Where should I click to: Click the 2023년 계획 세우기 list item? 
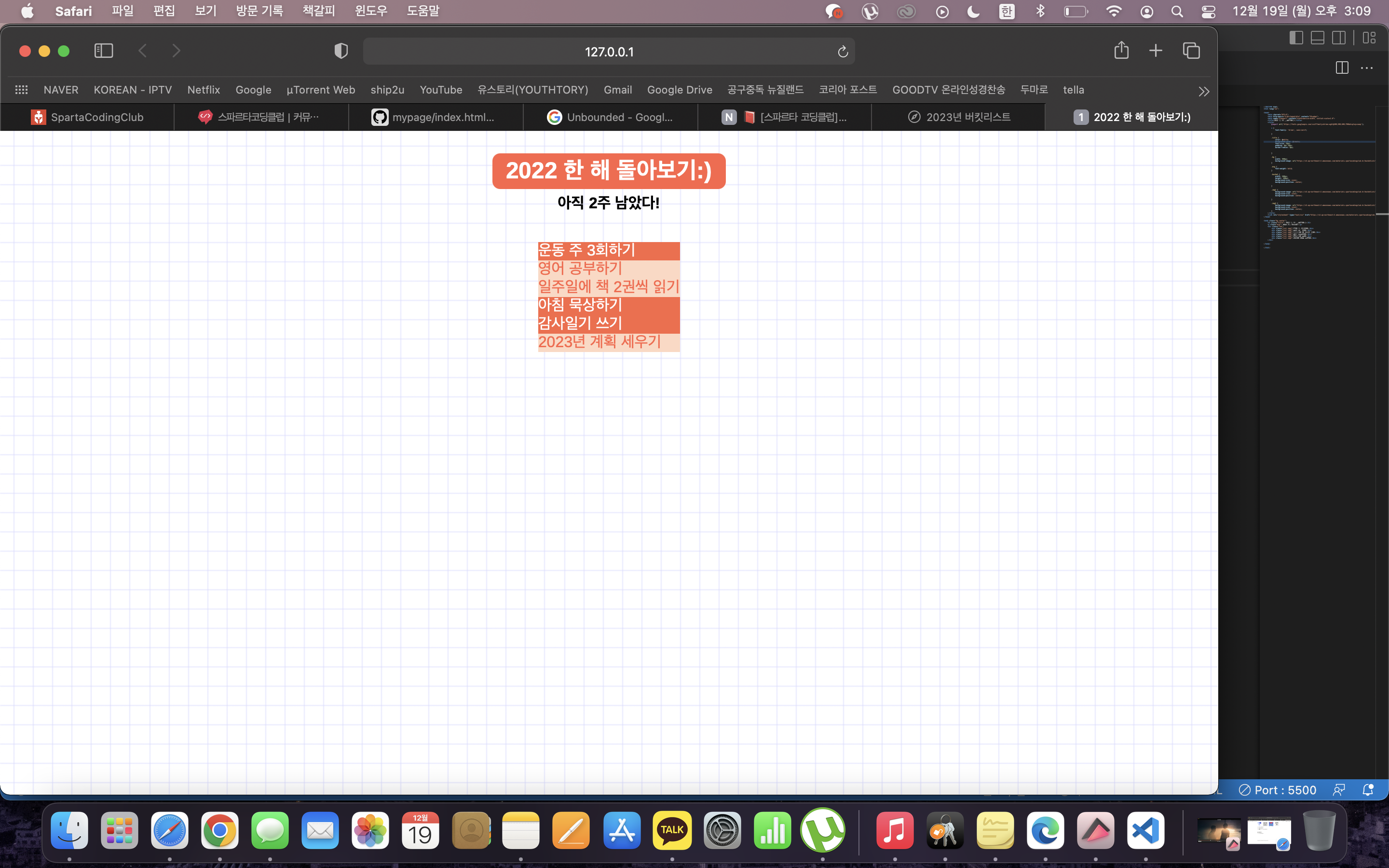pyautogui.click(x=608, y=342)
